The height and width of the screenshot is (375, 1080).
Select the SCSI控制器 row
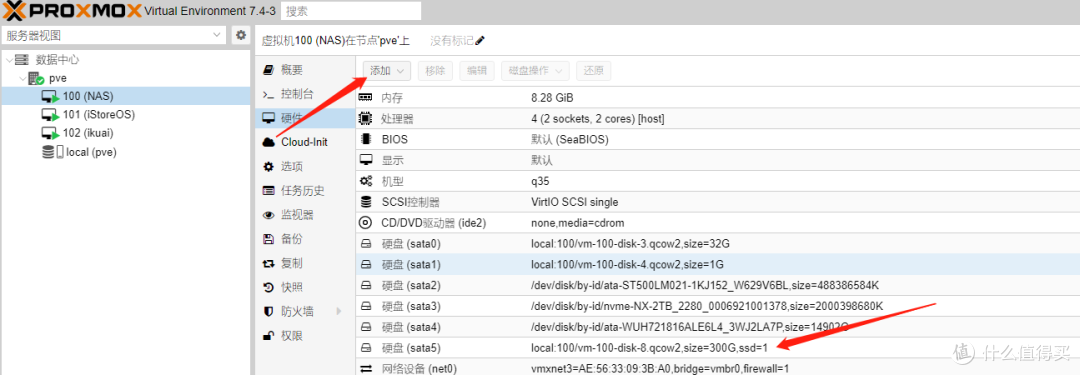[717, 202]
